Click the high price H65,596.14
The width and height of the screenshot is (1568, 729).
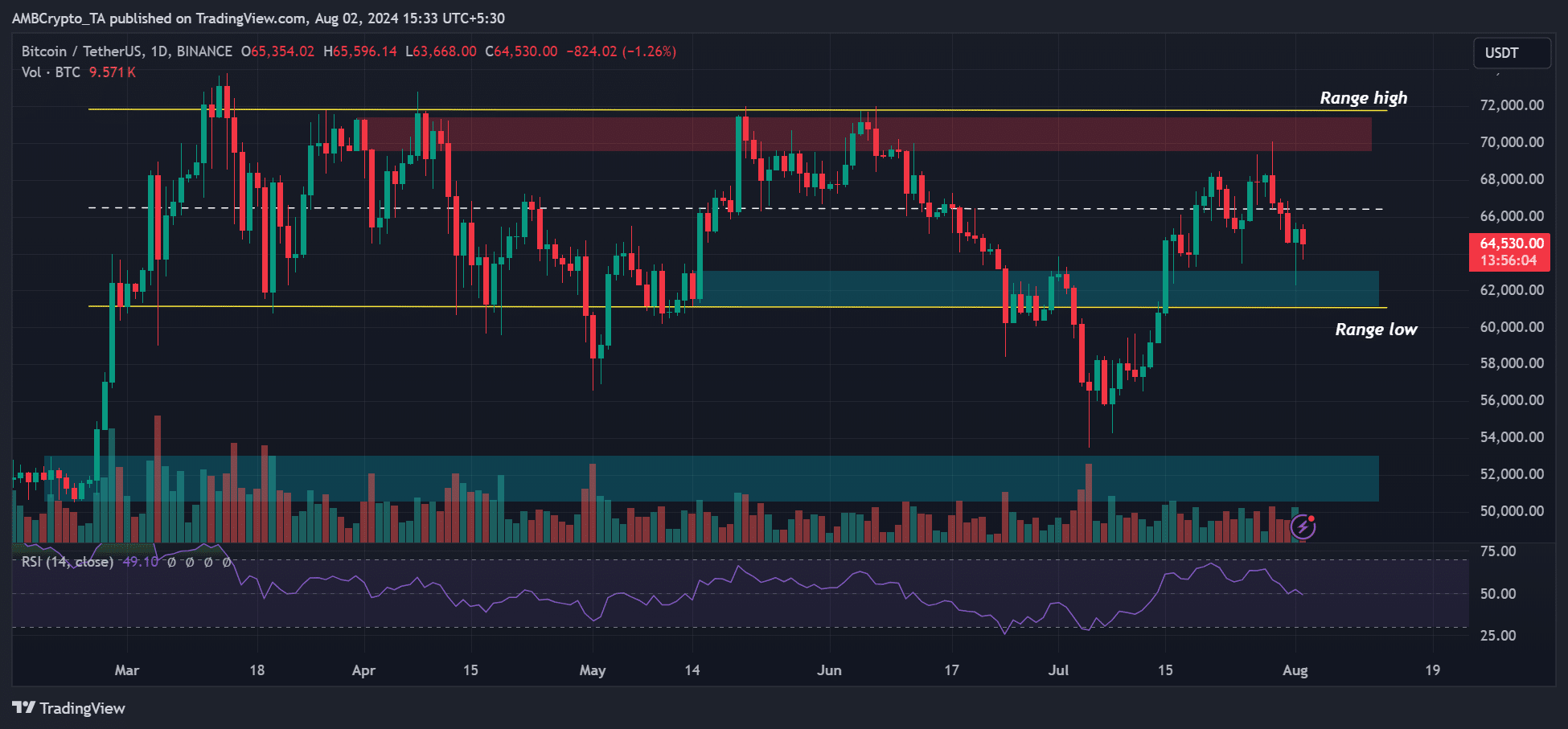[360, 51]
